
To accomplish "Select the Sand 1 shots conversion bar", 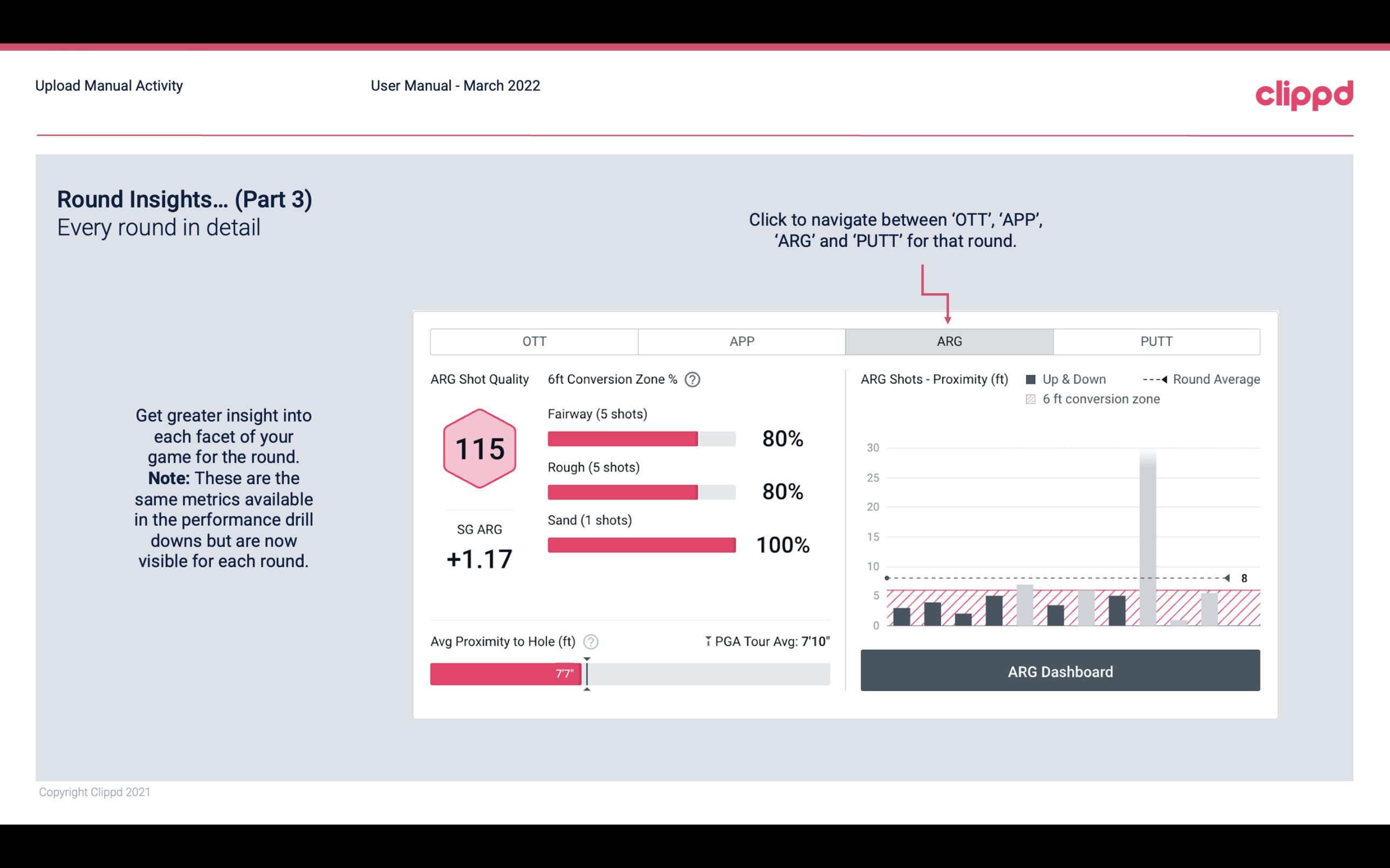I will click(641, 545).
